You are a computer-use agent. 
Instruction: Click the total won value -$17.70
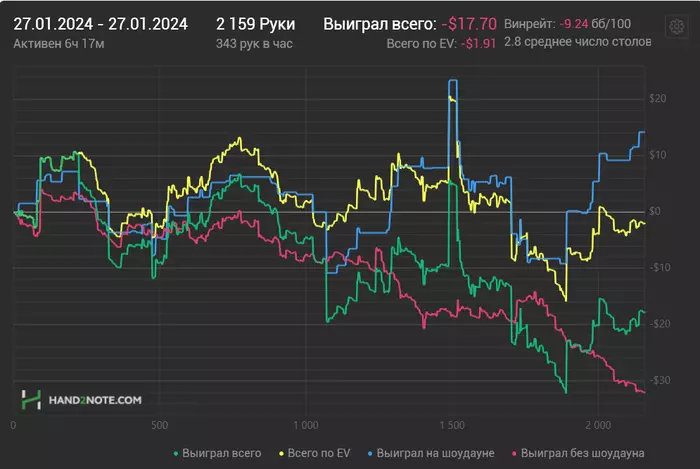(469, 24)
